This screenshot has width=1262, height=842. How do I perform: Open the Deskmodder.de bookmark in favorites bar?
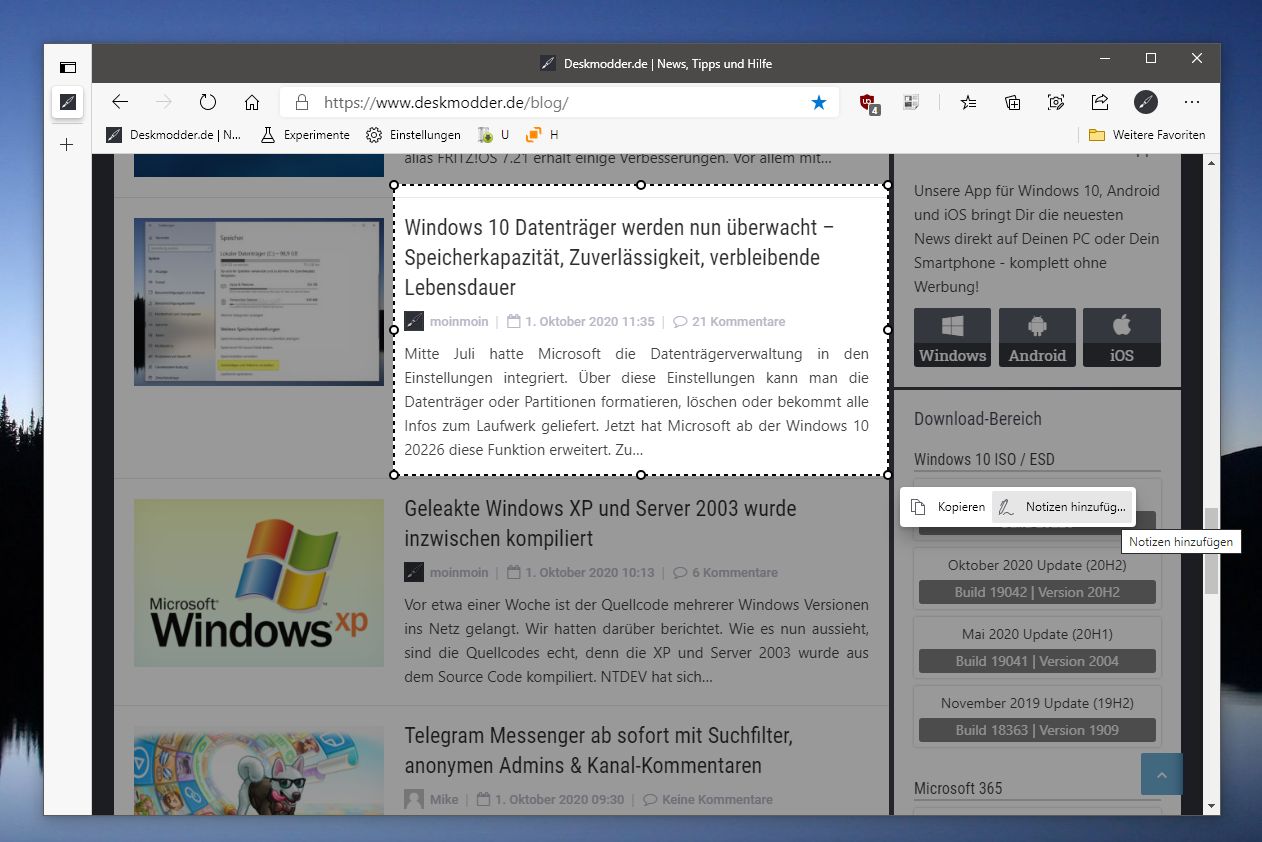click(x=174, y=135)
